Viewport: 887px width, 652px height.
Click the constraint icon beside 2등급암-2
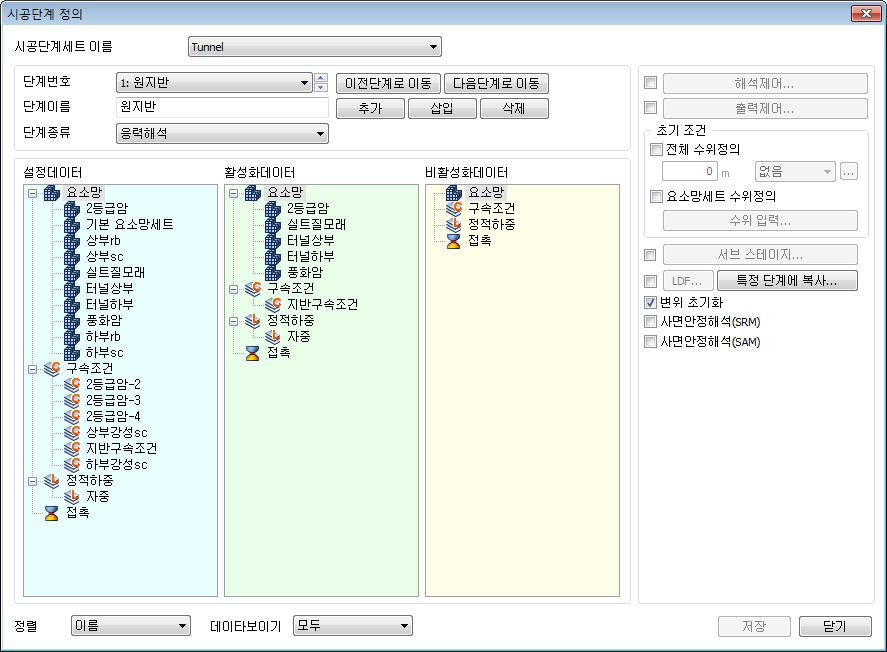click(72, 385)
